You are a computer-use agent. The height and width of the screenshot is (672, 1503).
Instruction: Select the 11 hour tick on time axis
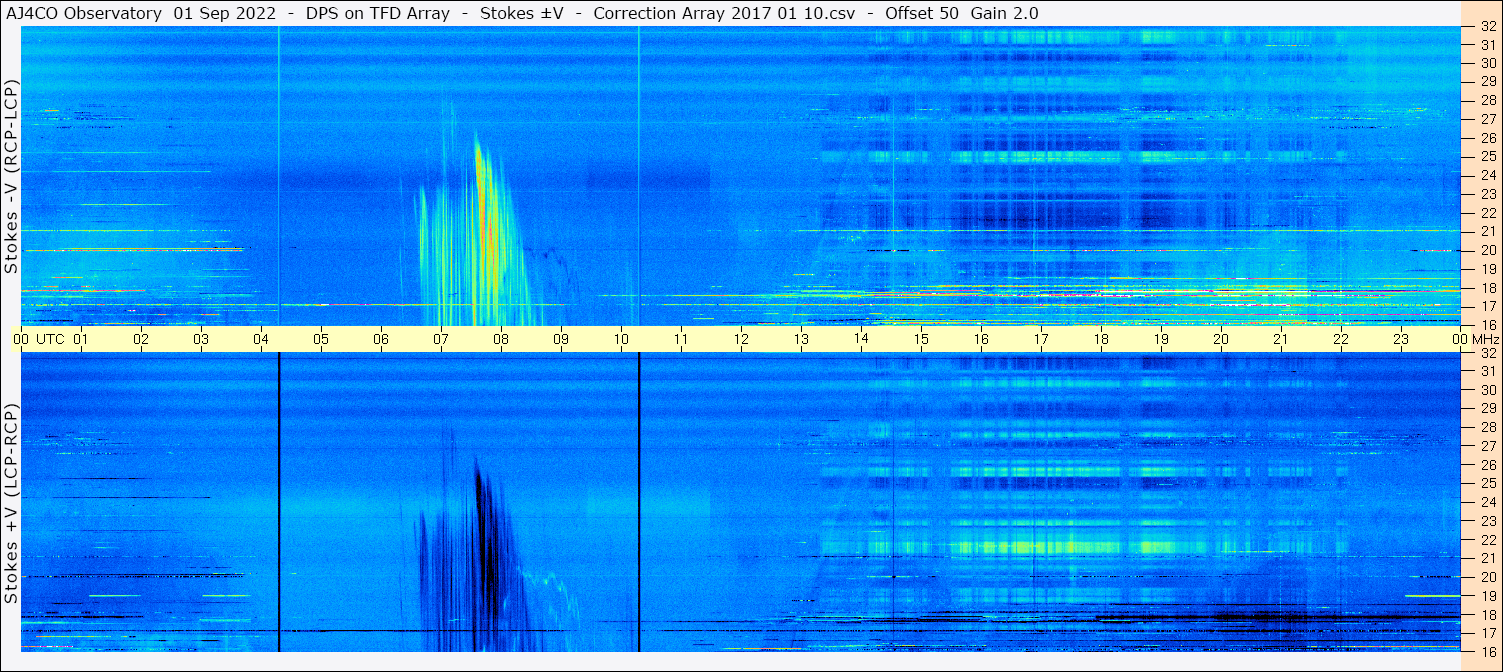[x=681, y=339]
